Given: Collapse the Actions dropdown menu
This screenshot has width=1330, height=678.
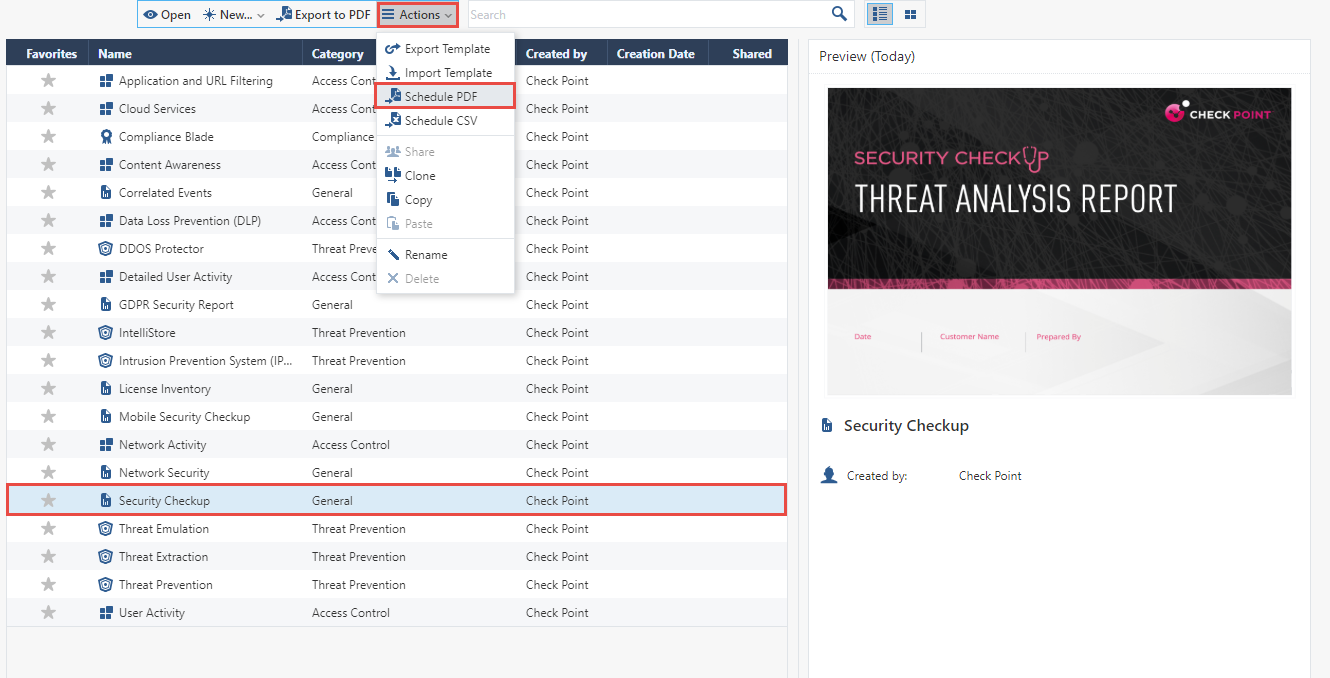Looking at the screenshot, I should click(418, 14).
